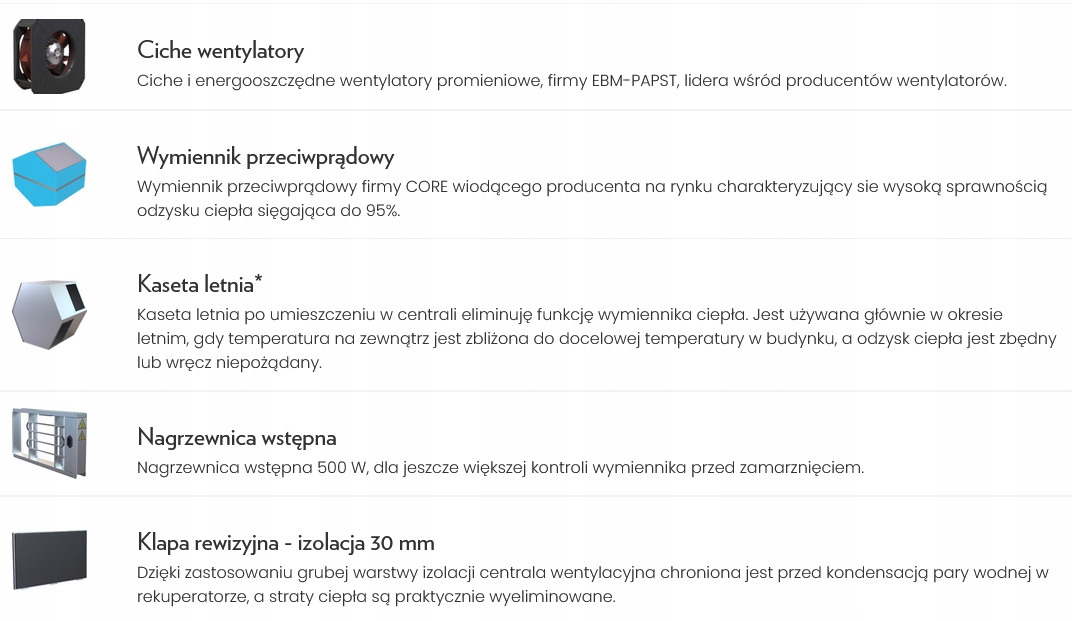Click the '30 mm' text in flap heading

(402, 543)
